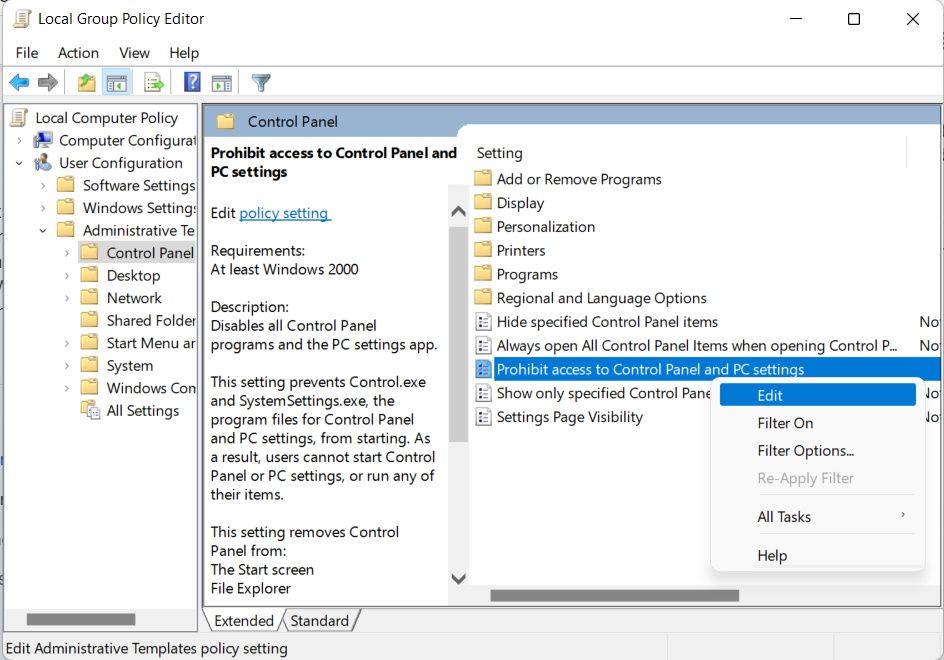Click the Computer Configuration icon in tree
Image resolution: width=944 pixels, height=660 pixels.
(43, 140)
